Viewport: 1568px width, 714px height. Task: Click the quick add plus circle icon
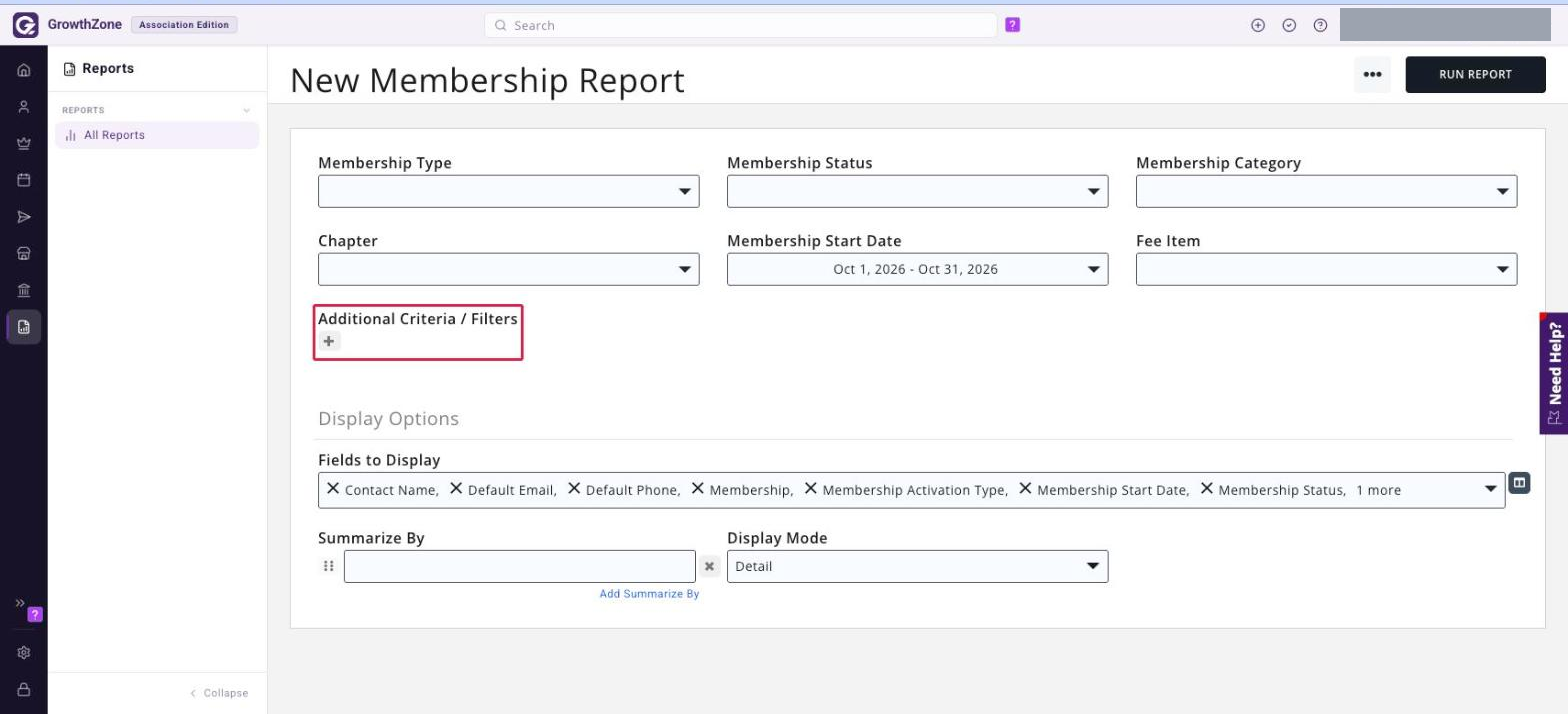[x=1258, y=25]
